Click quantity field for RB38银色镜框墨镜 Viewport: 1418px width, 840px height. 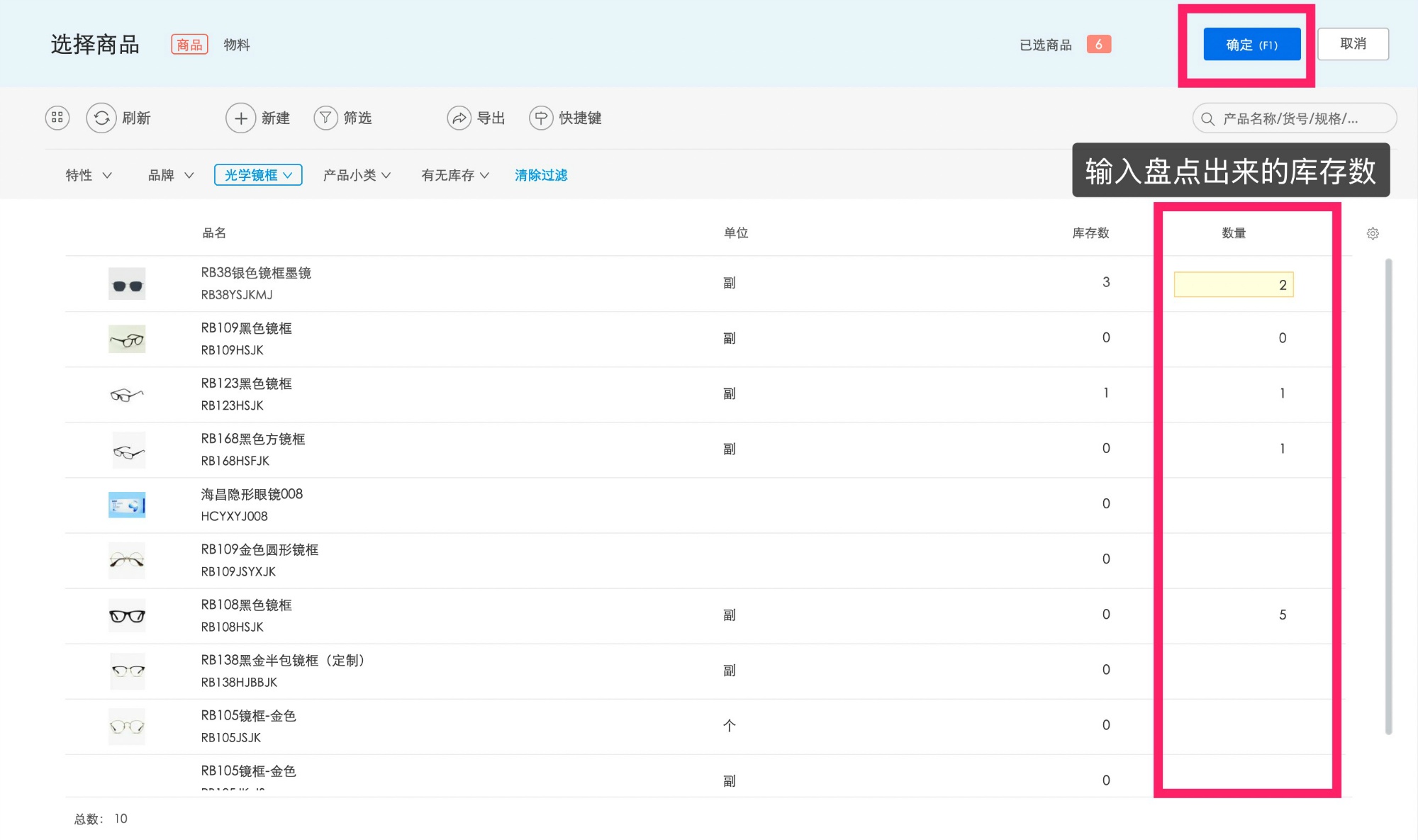1233,285
